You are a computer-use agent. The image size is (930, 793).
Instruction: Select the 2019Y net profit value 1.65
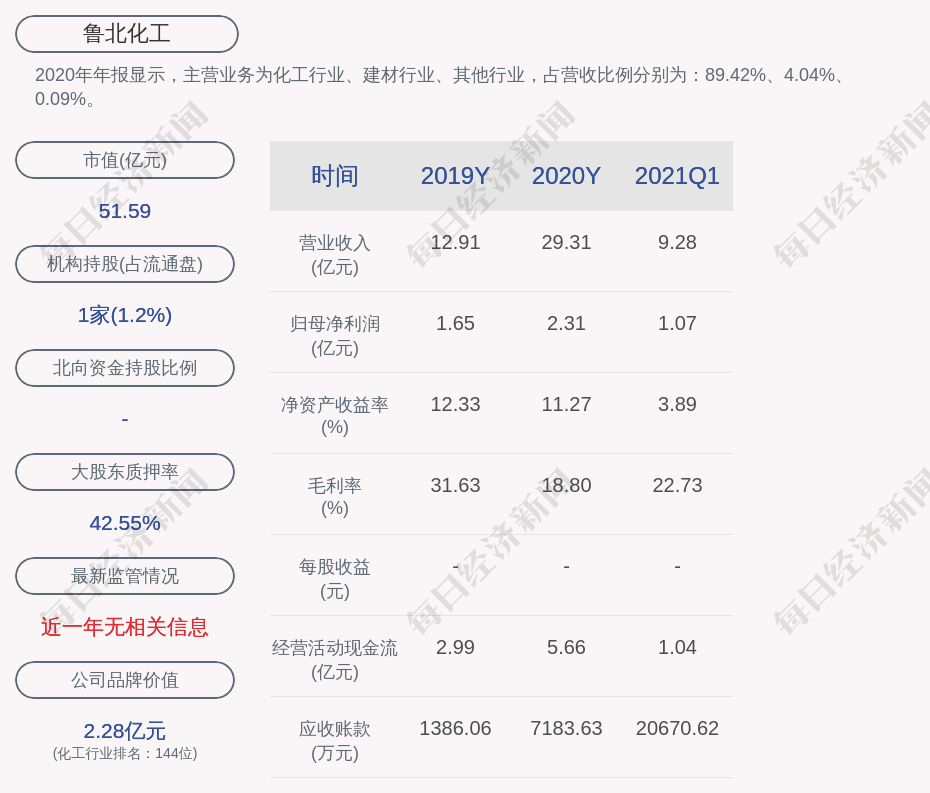click(x=456, y=323)
